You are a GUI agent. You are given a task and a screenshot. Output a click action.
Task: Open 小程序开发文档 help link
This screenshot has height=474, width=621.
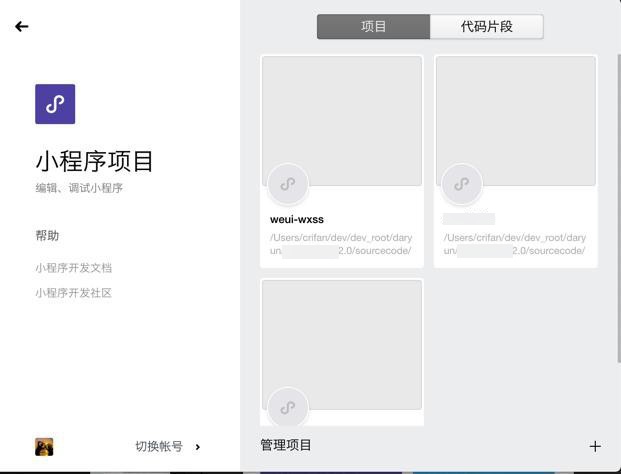click(74, 268)
